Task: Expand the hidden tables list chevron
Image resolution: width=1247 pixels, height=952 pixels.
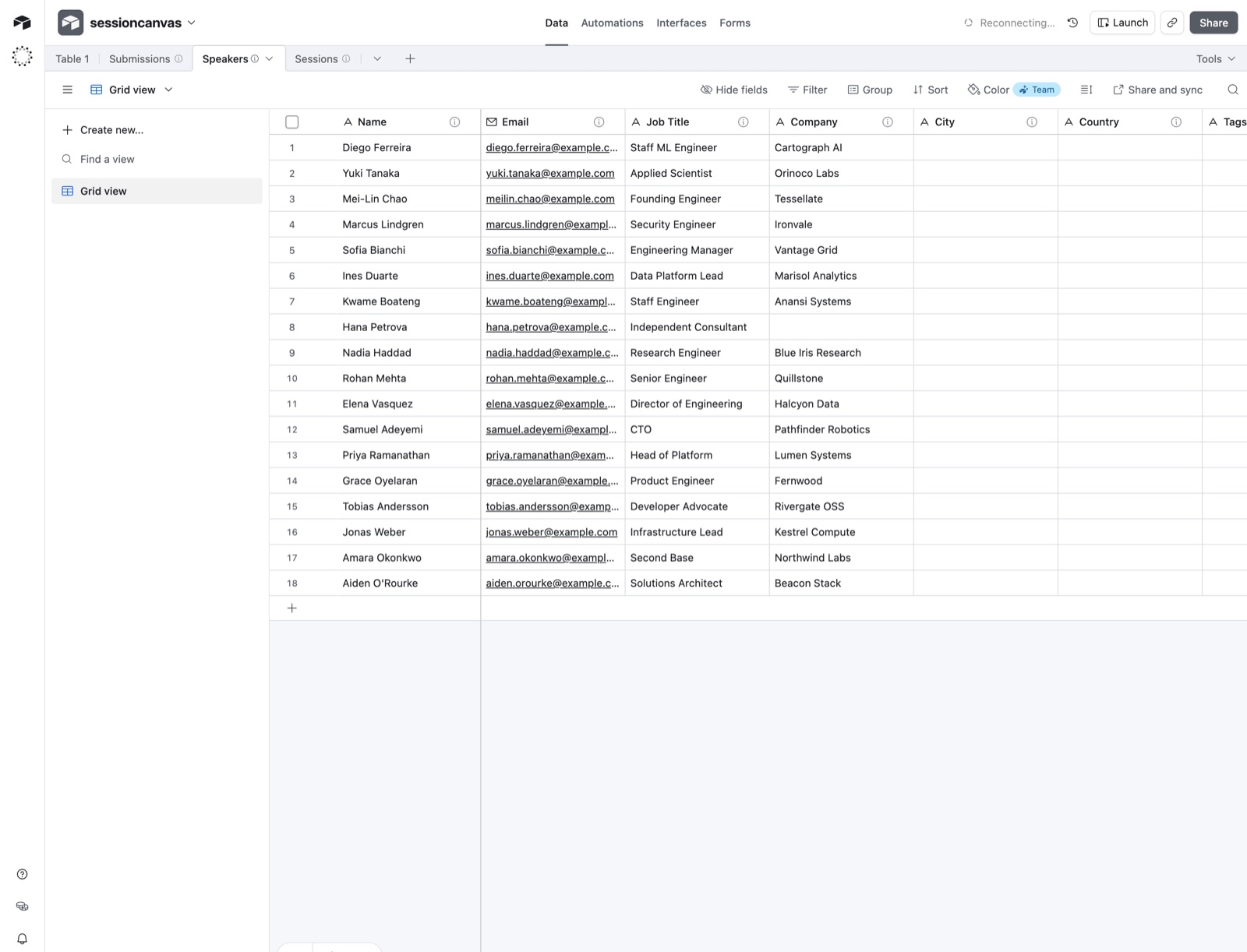Action: 377,58
